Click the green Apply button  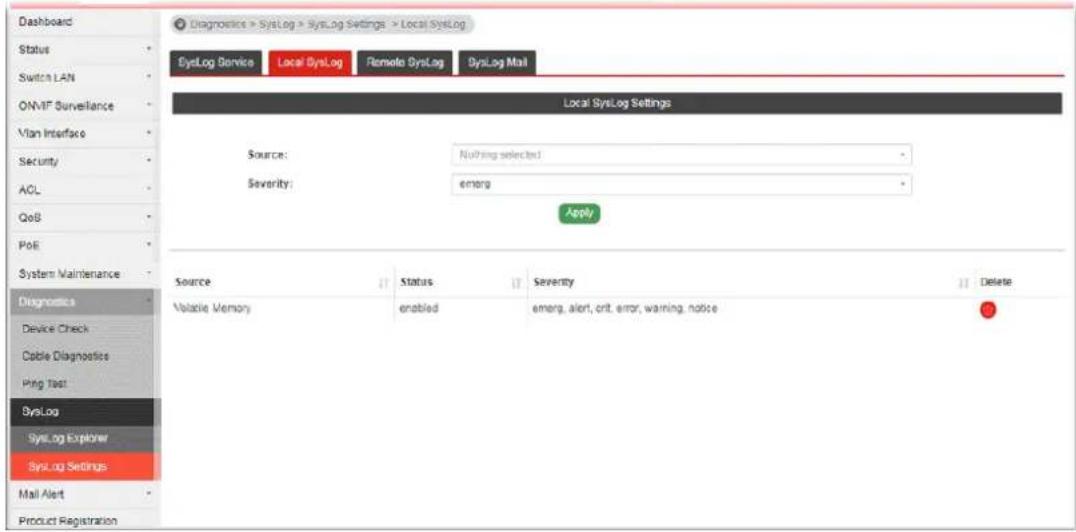[579, 213]
